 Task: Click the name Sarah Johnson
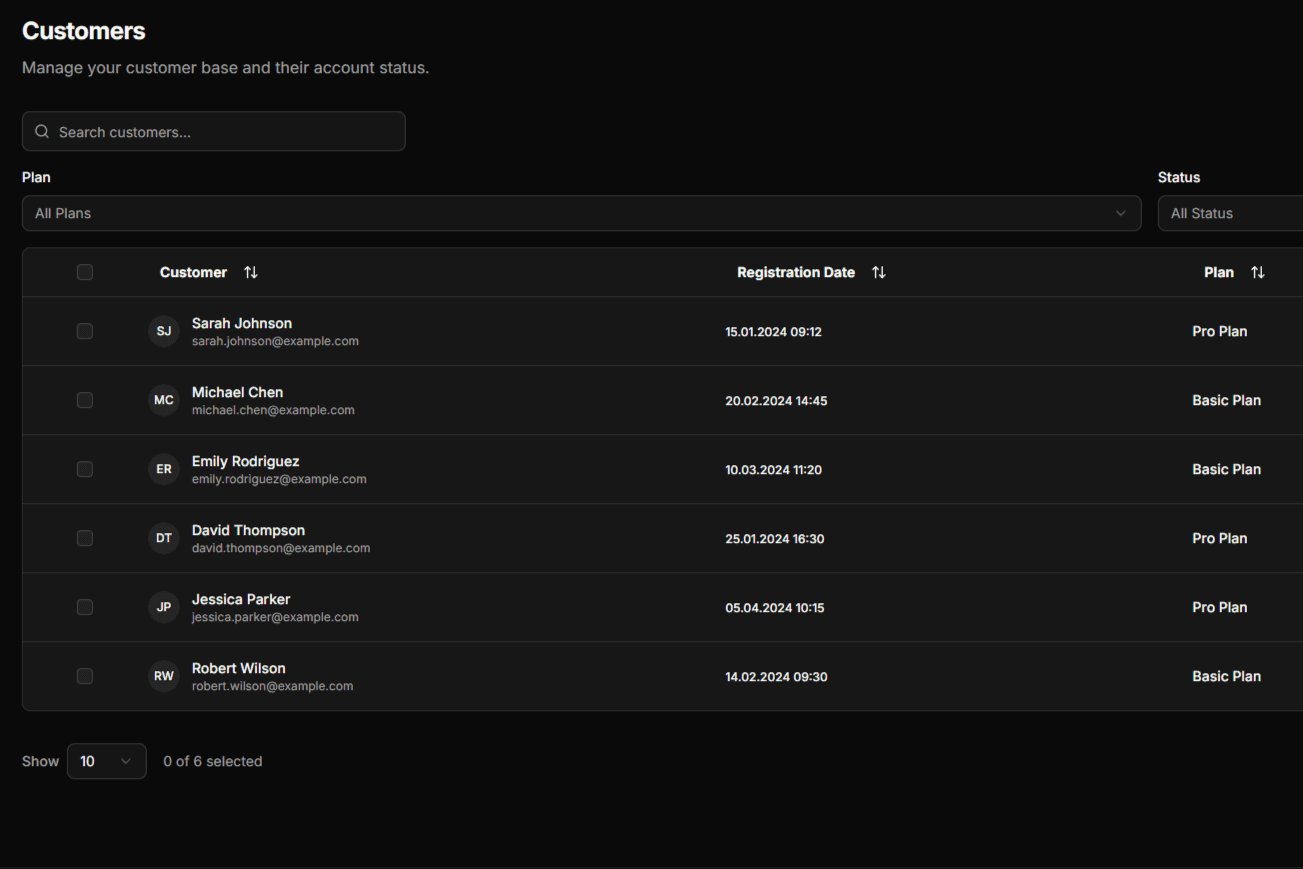click(x=242, y=323)
